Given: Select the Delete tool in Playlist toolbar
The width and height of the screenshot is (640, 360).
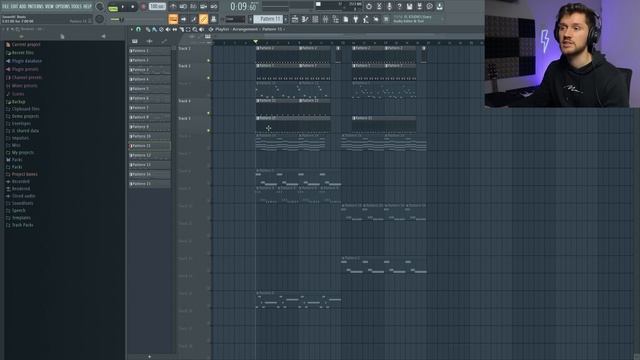Looking at the screenshot, I should 161,29.
